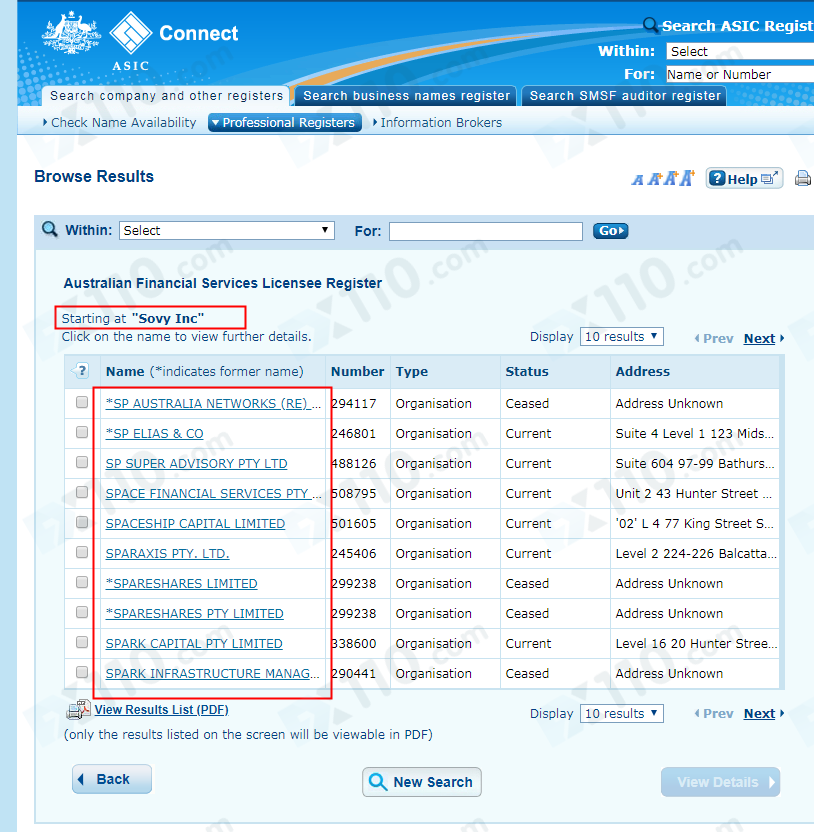This screenshot has height=832, width=814.
Task: Expand Check Name Availability menu
Action: click(x=119, y=123)
